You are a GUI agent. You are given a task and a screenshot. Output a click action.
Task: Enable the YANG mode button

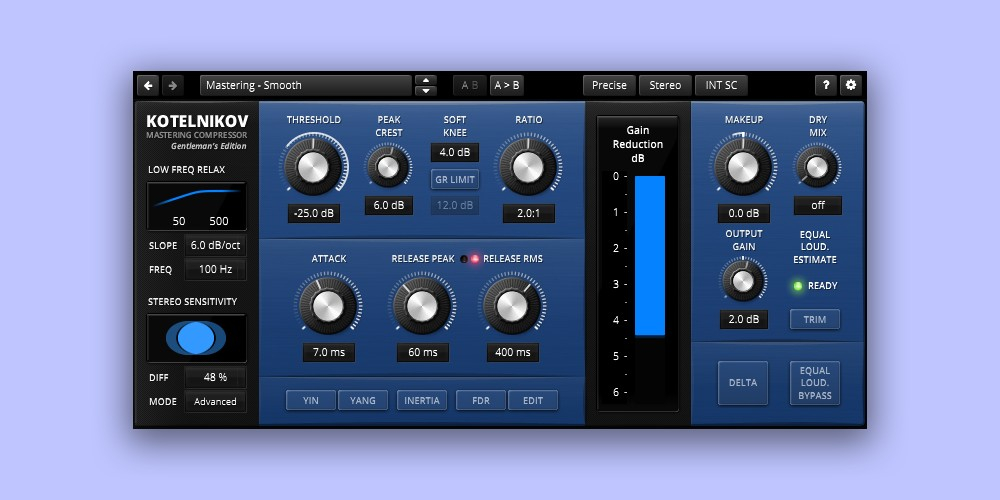click(363, 401)
